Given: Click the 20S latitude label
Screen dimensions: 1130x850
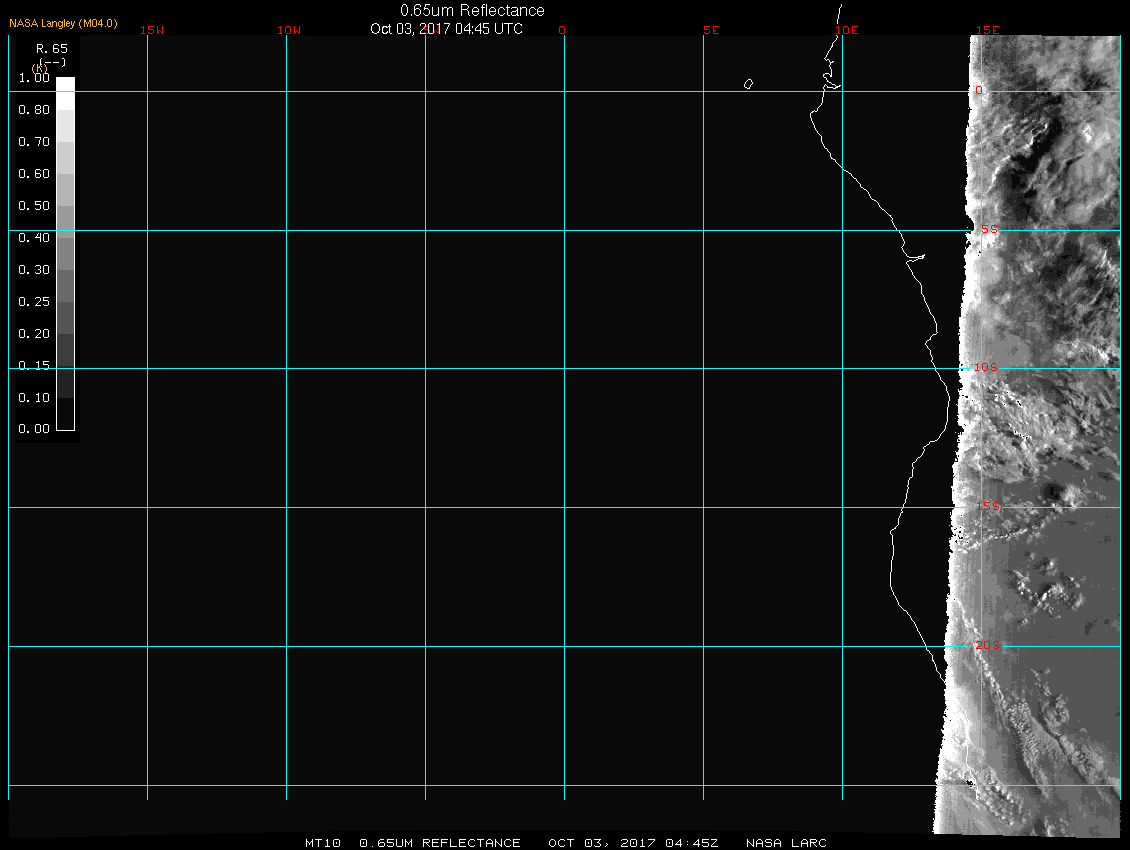Looking at the screenshot, I should [987, 646].
